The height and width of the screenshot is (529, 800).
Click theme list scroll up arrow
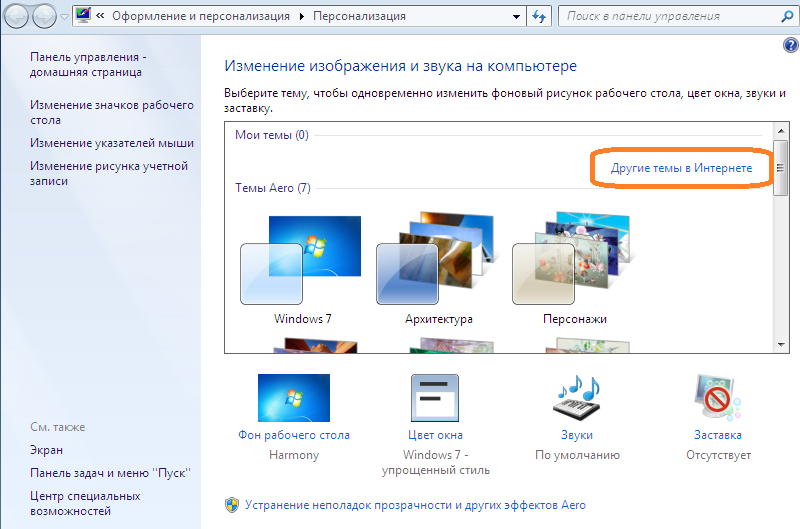(x=781, y=131)
